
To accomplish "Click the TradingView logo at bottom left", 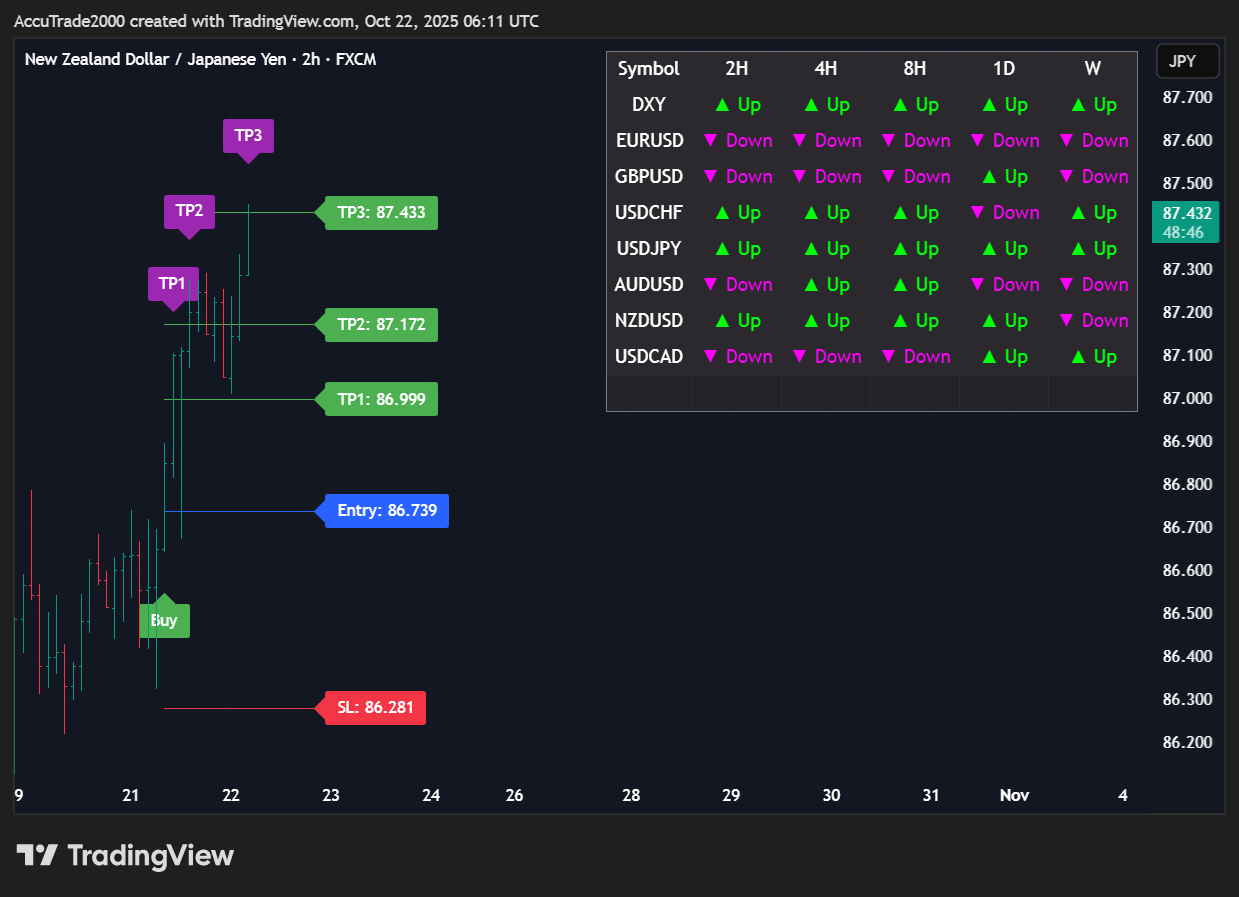I will pyautogui.click(x=125, y=856).
